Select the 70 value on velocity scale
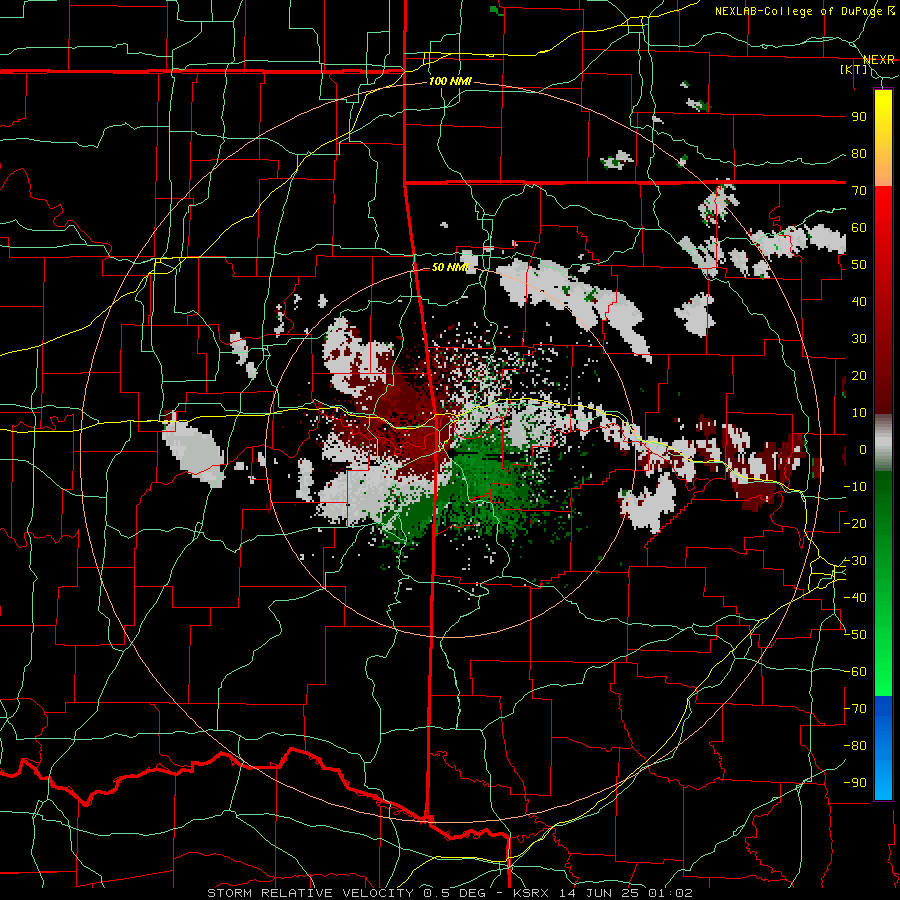The image size is (900, 900). [859, 191]
